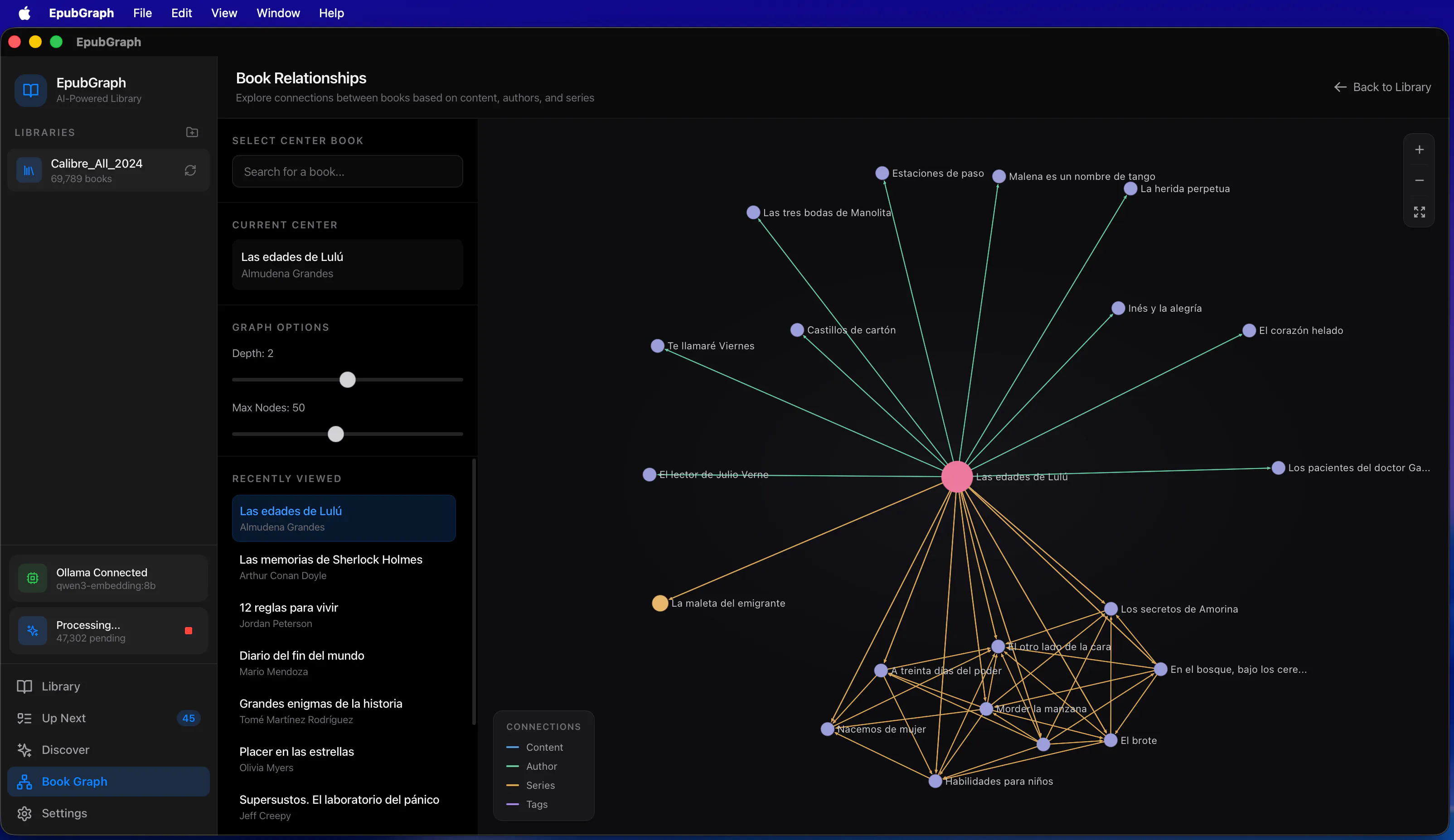1454x840 pixels.
Task: Open the Apple menu
Action: 24,13
